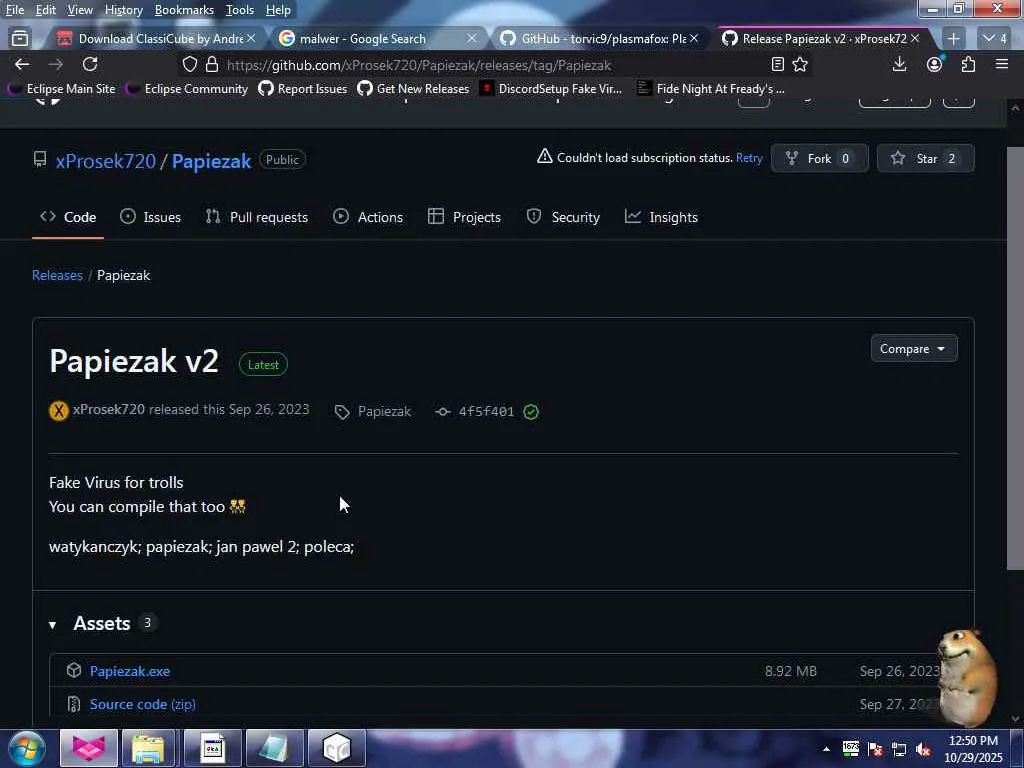1024x768 pixels.
Task: Bookmark this page with the star icon
Action: coord(800,64)
